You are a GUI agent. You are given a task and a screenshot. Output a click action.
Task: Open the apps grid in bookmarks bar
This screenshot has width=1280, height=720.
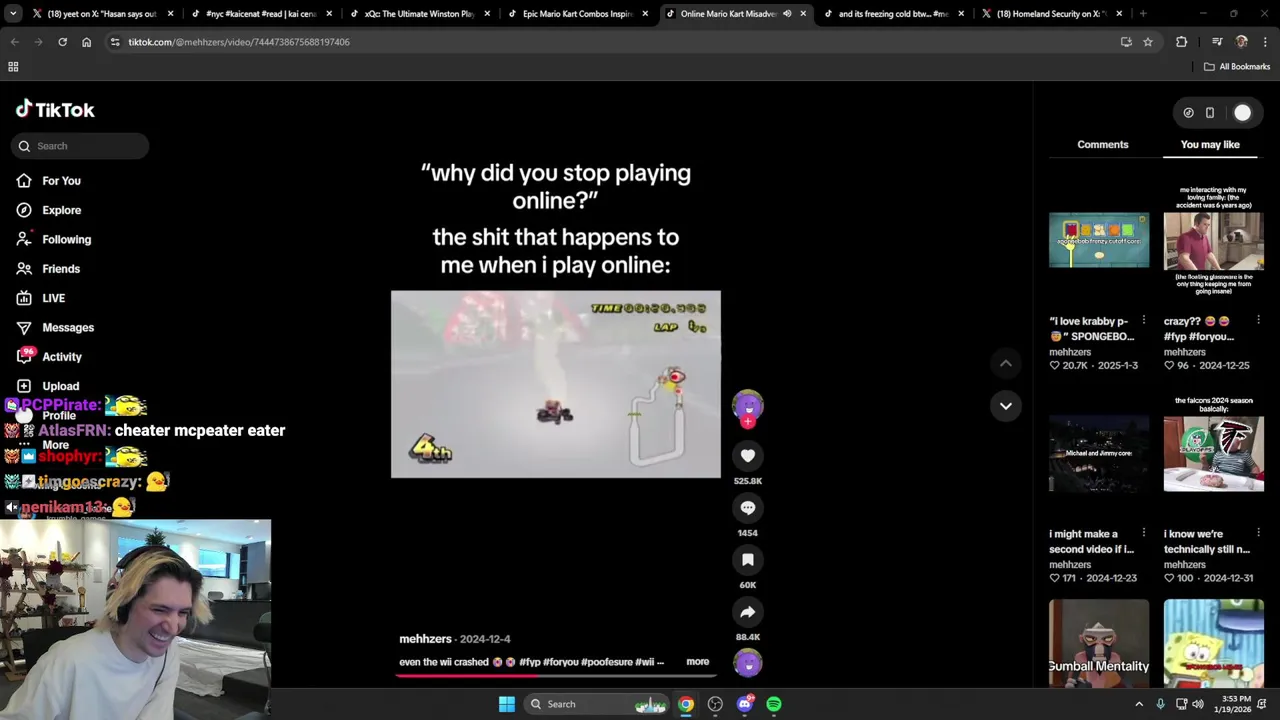[13, 67]
